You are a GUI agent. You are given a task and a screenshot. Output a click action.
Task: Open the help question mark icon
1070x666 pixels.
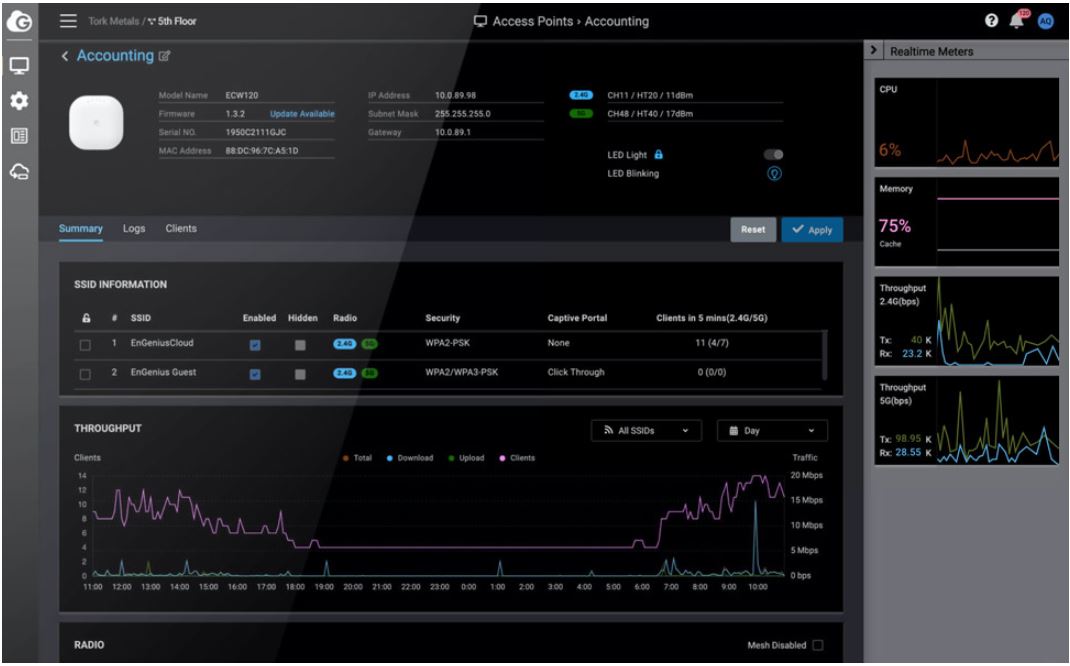[x=991, y=21]
